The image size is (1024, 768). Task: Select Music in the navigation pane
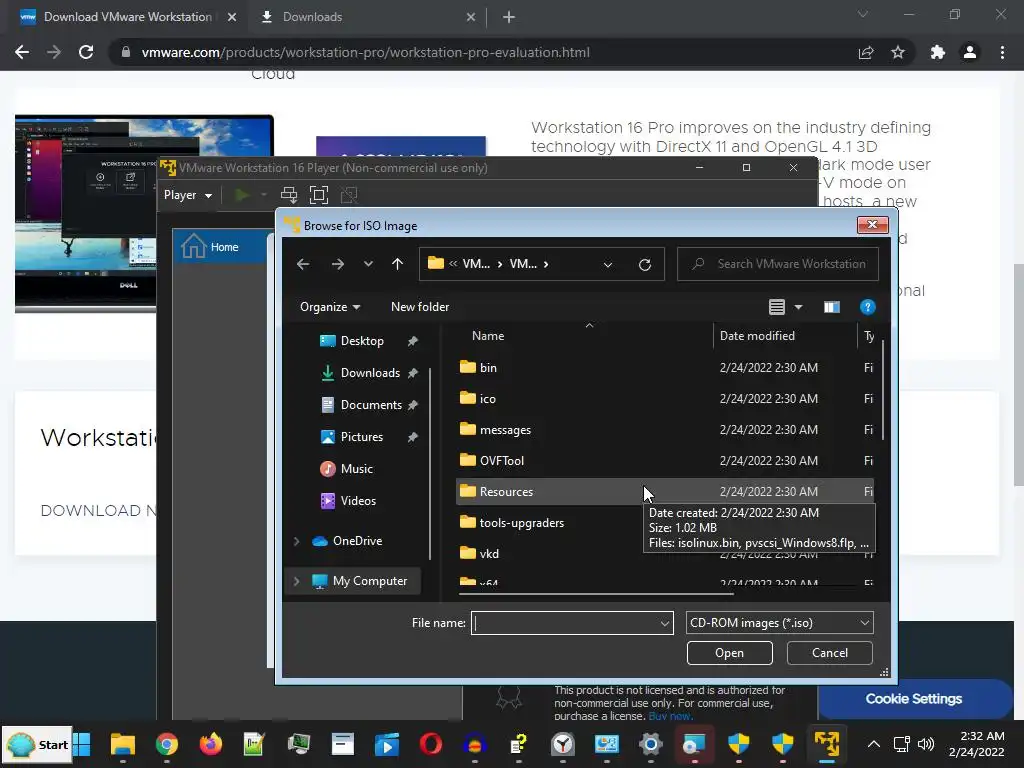[357, 469]
